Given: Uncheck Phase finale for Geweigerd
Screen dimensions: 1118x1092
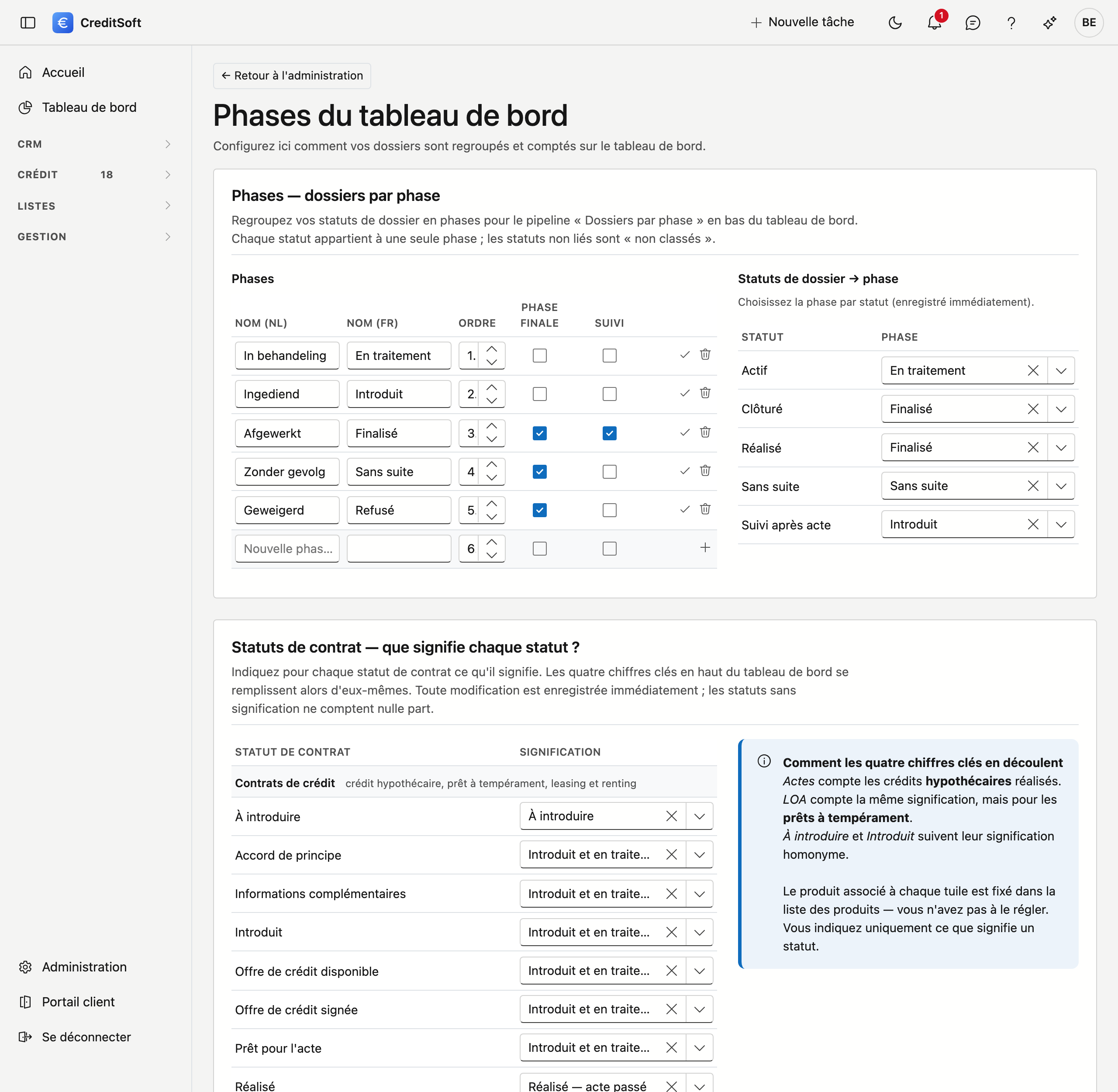Looking at the screenshot, I should 539,510.
